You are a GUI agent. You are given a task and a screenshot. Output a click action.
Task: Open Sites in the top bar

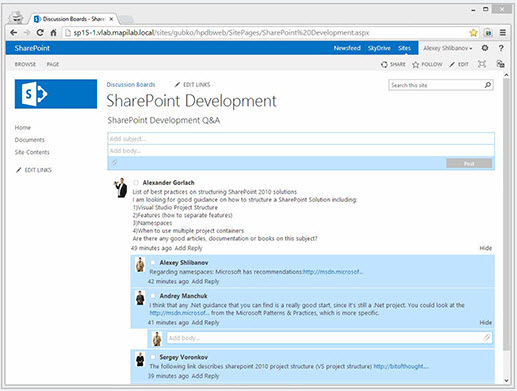click(404, 48)
